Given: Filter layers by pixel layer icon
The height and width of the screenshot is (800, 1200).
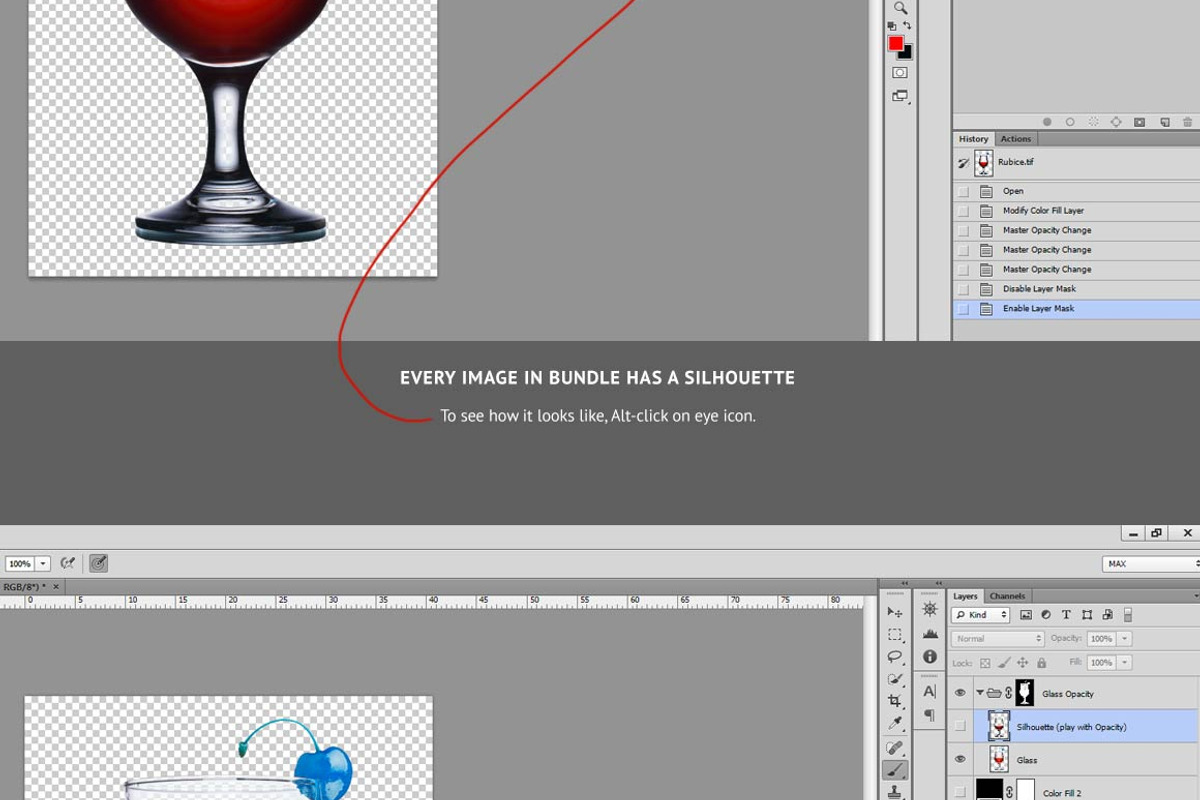Looking at the screenshot, I should (x=1026, y=615).
